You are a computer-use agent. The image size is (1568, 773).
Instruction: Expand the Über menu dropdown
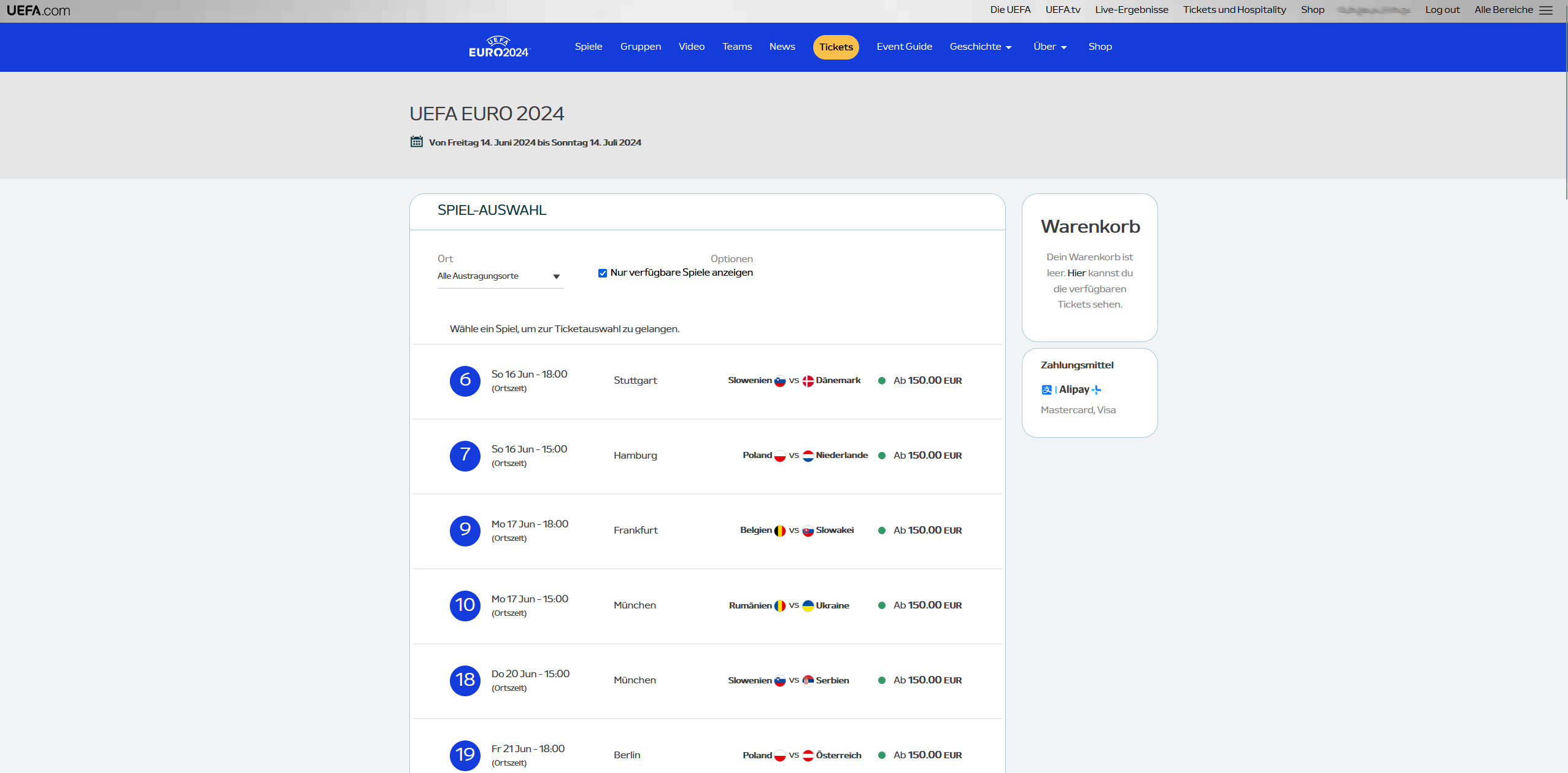[x=1049, y=47]
